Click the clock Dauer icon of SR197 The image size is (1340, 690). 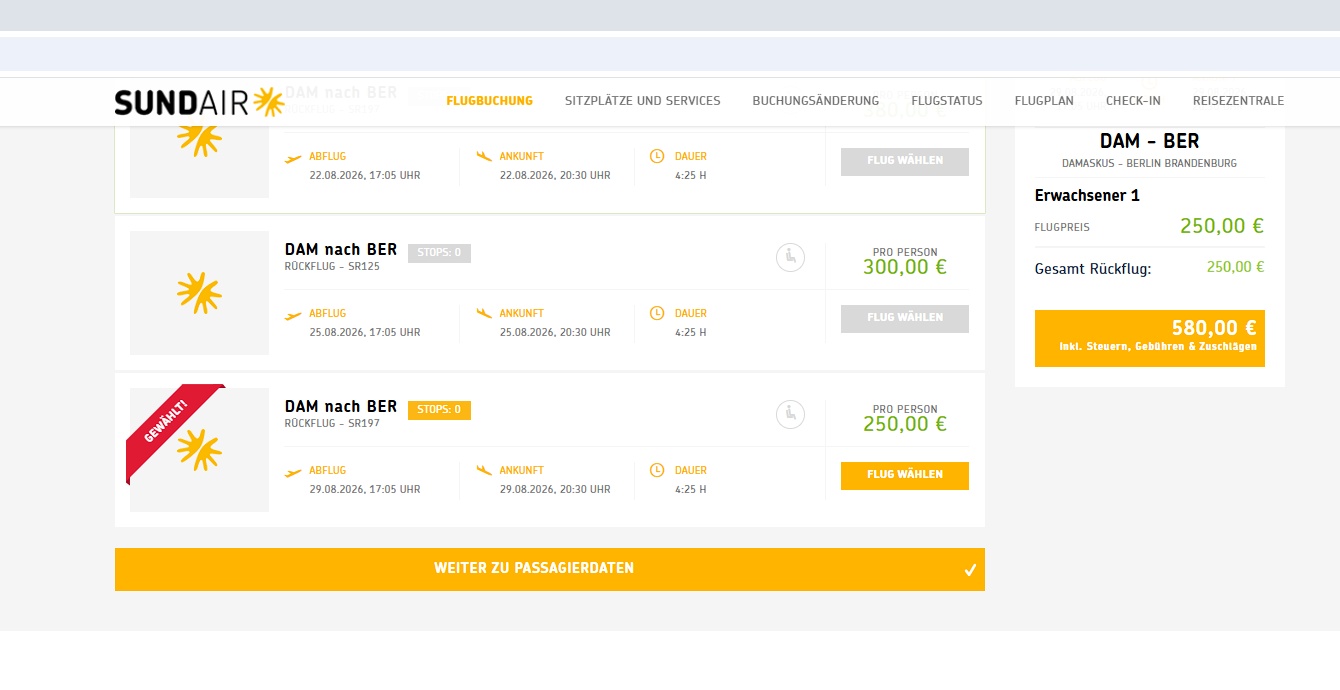point(657,470)
